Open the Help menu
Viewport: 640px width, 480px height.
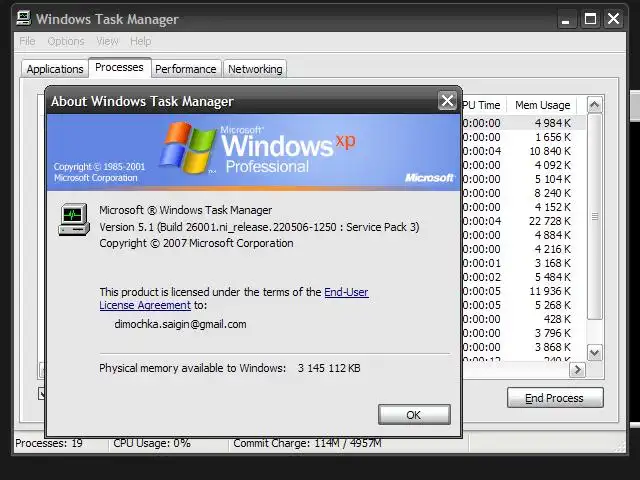[x=140, y=41]
